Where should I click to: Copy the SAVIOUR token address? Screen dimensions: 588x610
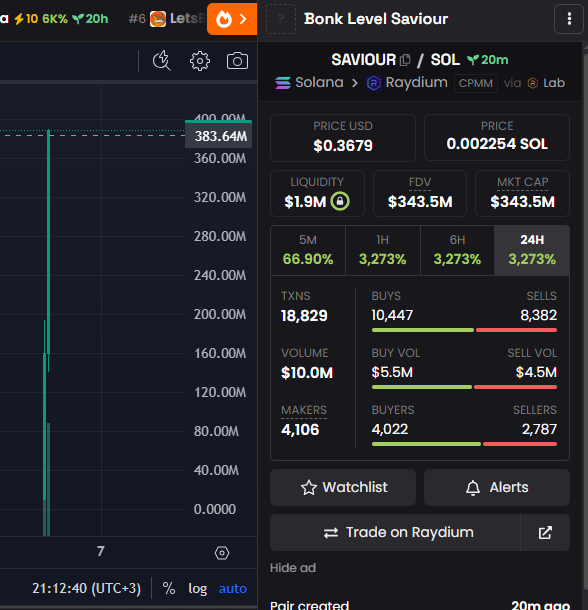(x=405, y=60)
